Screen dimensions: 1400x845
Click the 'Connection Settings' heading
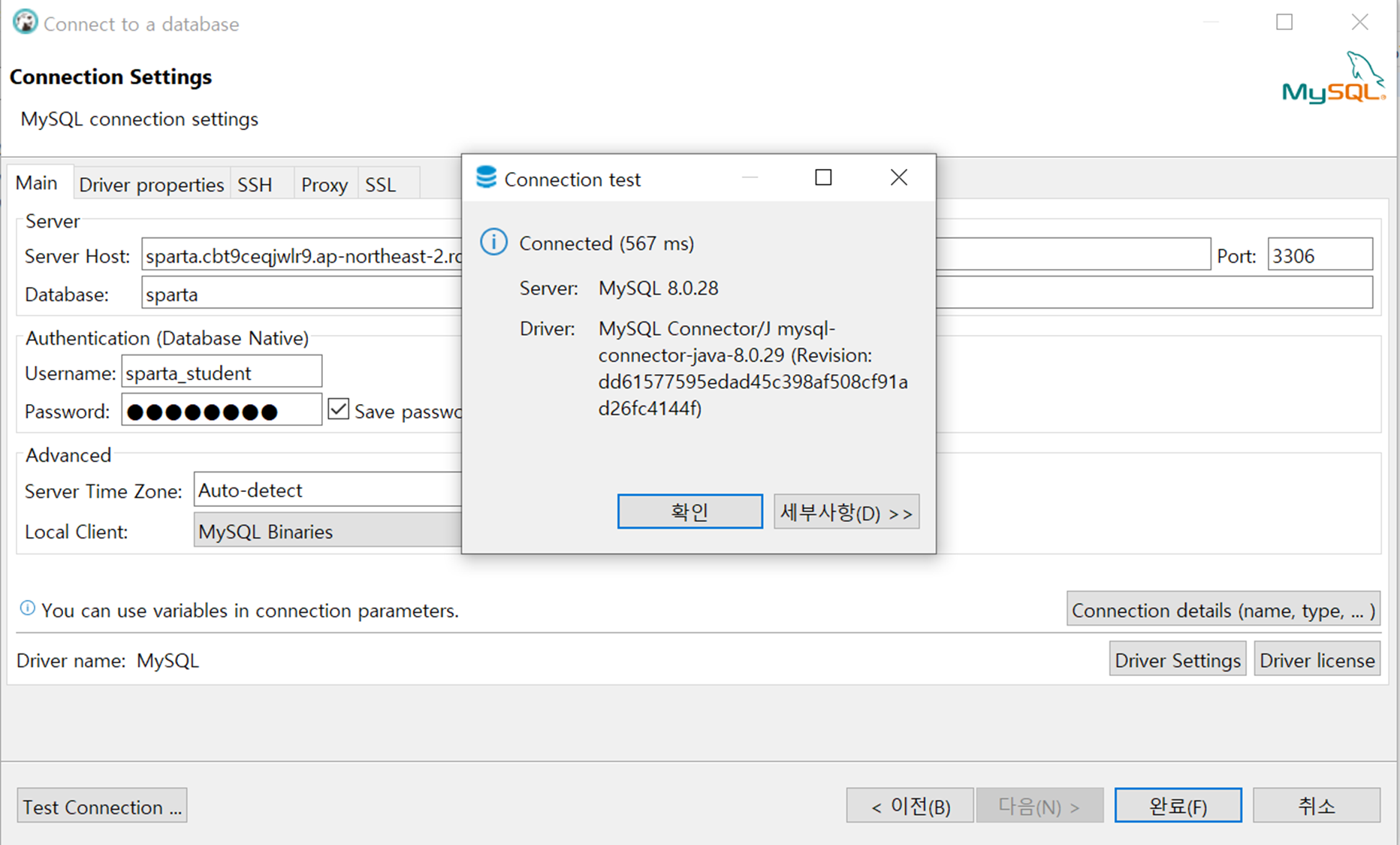point(111,77)
